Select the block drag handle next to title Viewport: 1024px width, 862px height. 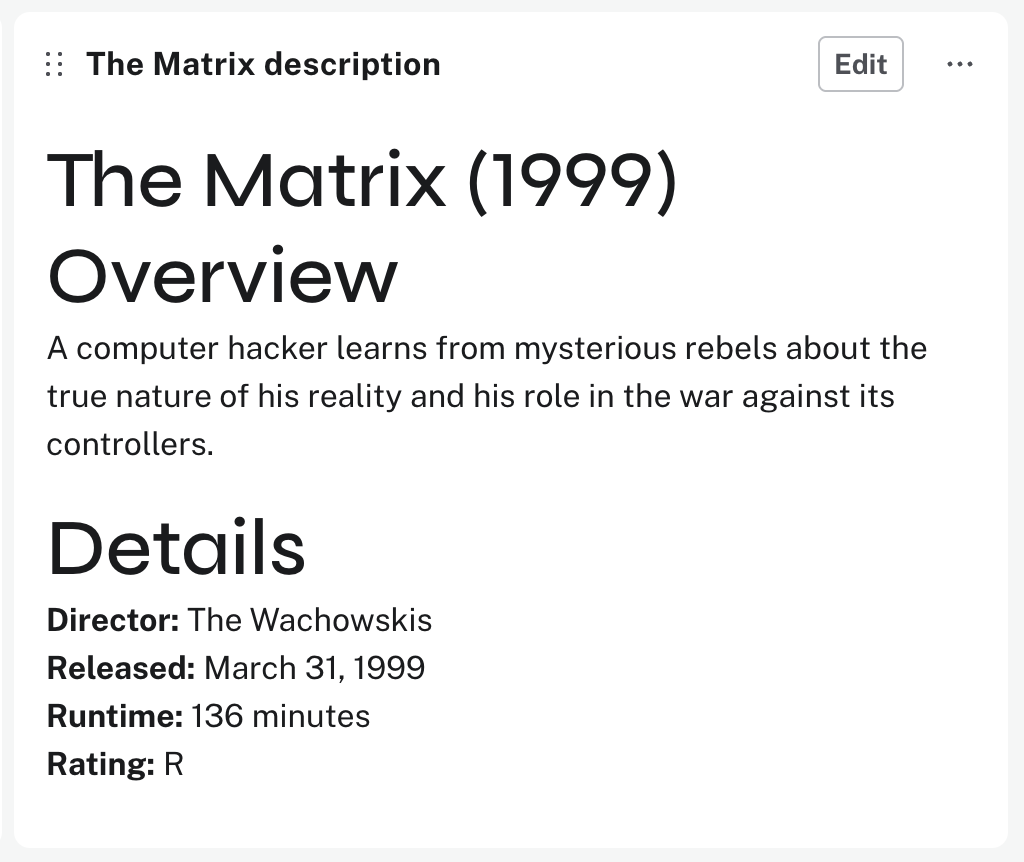(54, 63)
